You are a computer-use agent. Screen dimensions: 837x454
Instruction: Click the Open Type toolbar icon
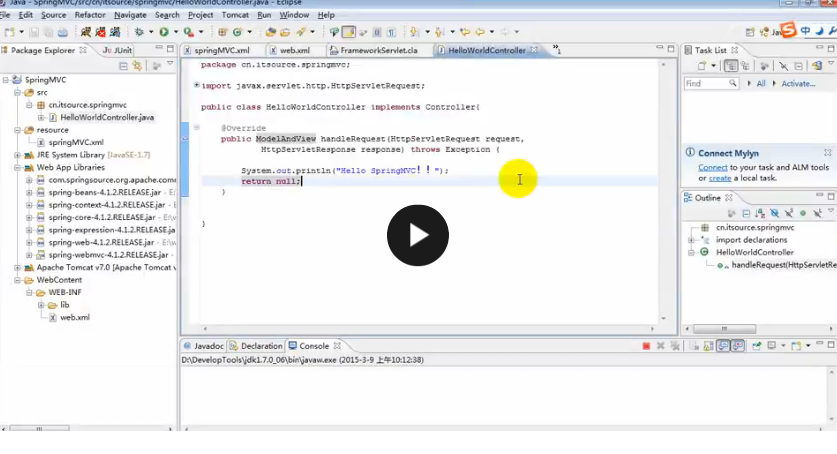271,32
